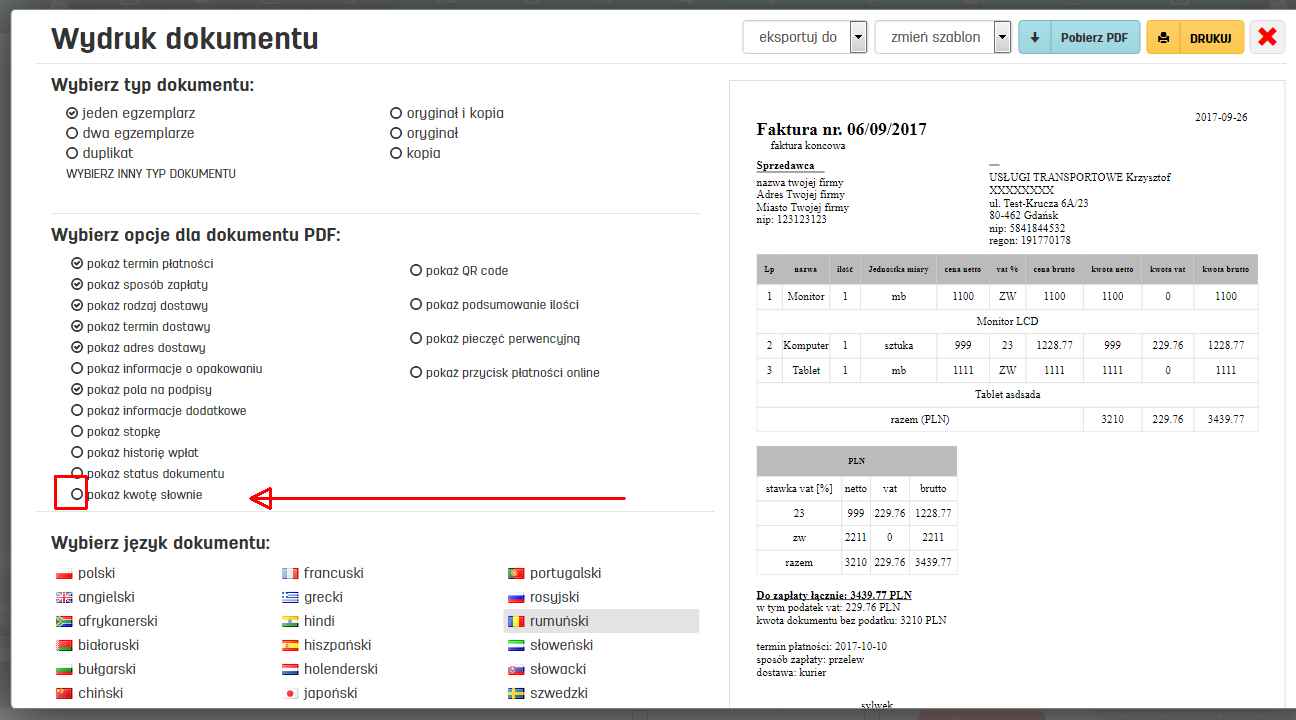Select the British flag icon for angielski
This screenshot has height=720, width=1296.
63,597
